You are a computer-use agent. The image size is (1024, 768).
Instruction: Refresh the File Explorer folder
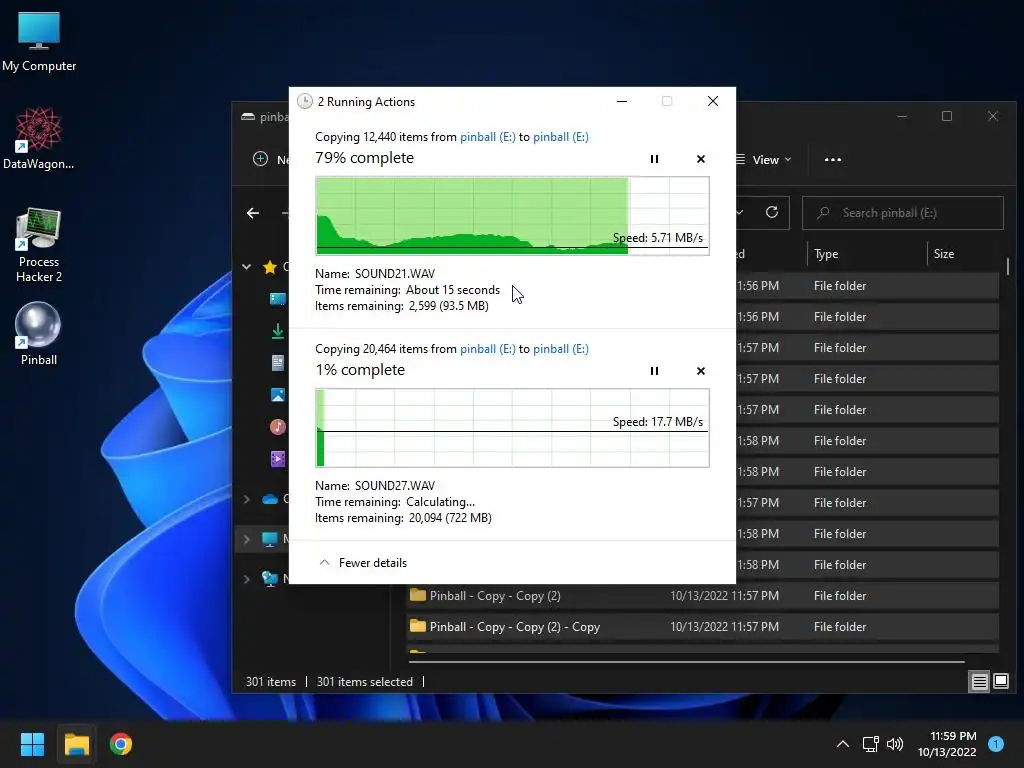pyautogui.click(x=772, y=212)
